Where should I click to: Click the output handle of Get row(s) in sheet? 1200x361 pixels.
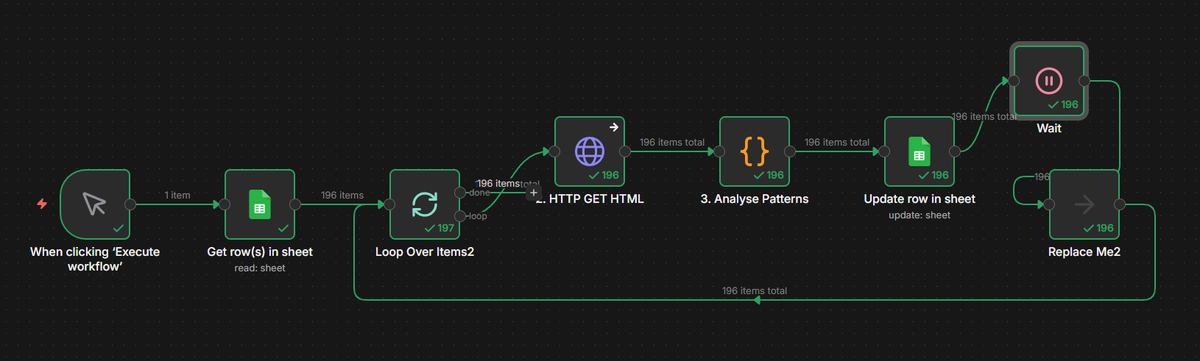[295, 204]
